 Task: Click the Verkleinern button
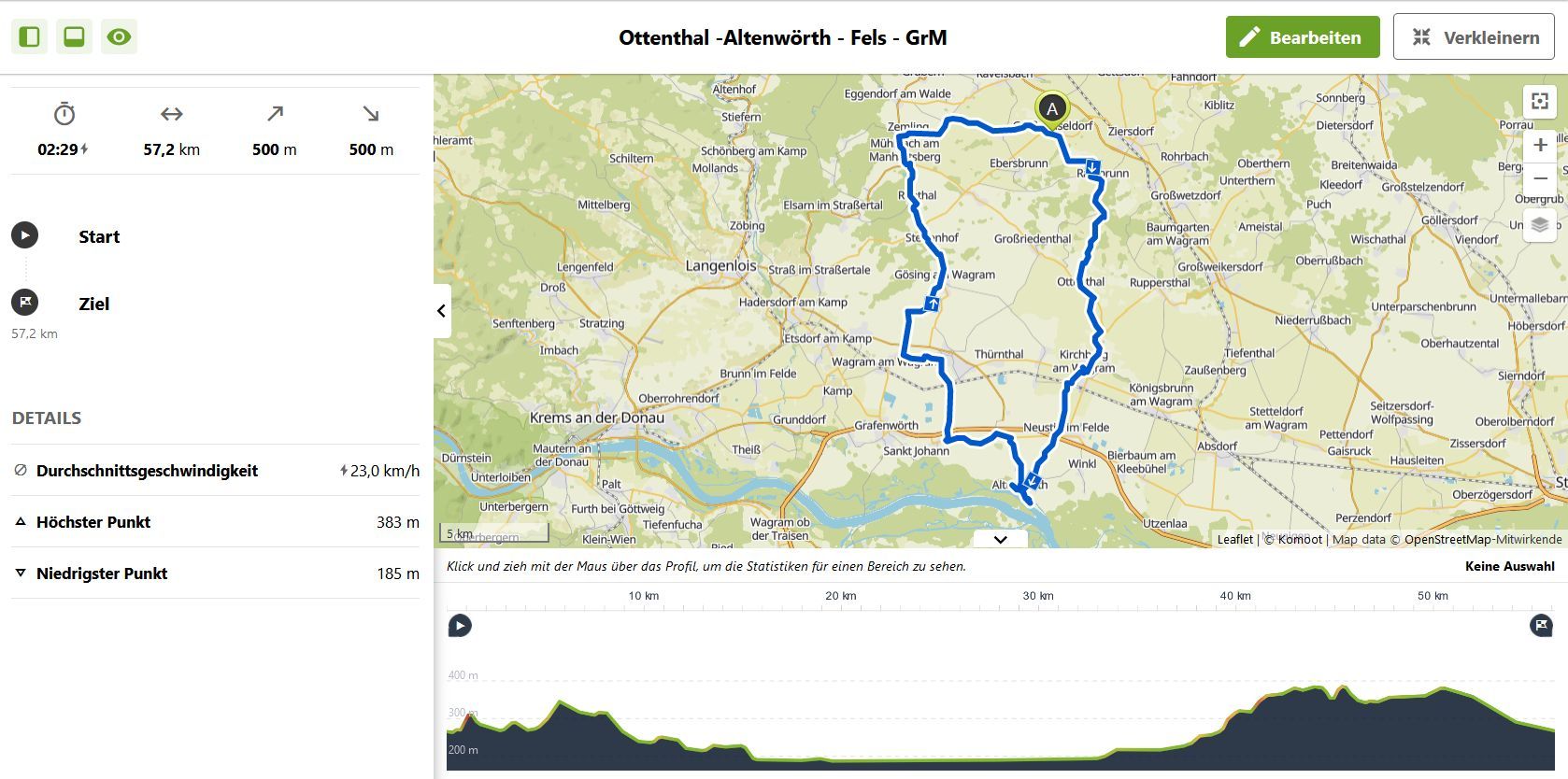1474,37
